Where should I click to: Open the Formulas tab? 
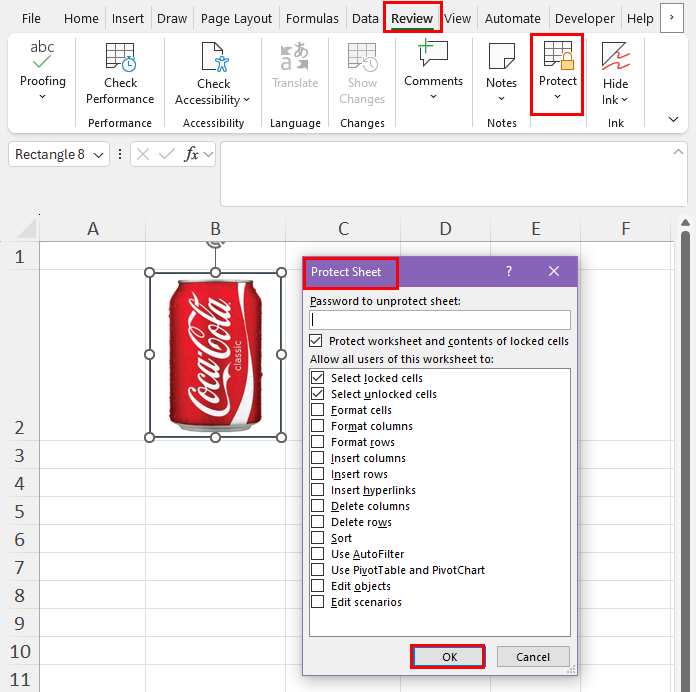click(x=312, y=18)
